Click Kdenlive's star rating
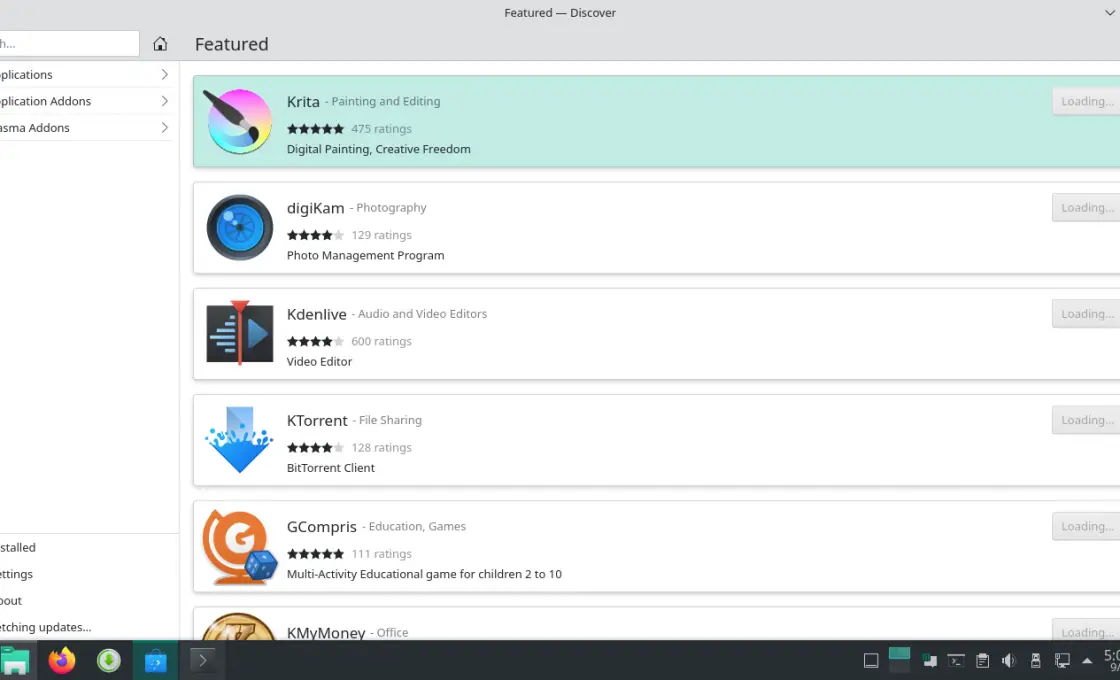Viewport: 1120px width, 680px height. point(315,341)
